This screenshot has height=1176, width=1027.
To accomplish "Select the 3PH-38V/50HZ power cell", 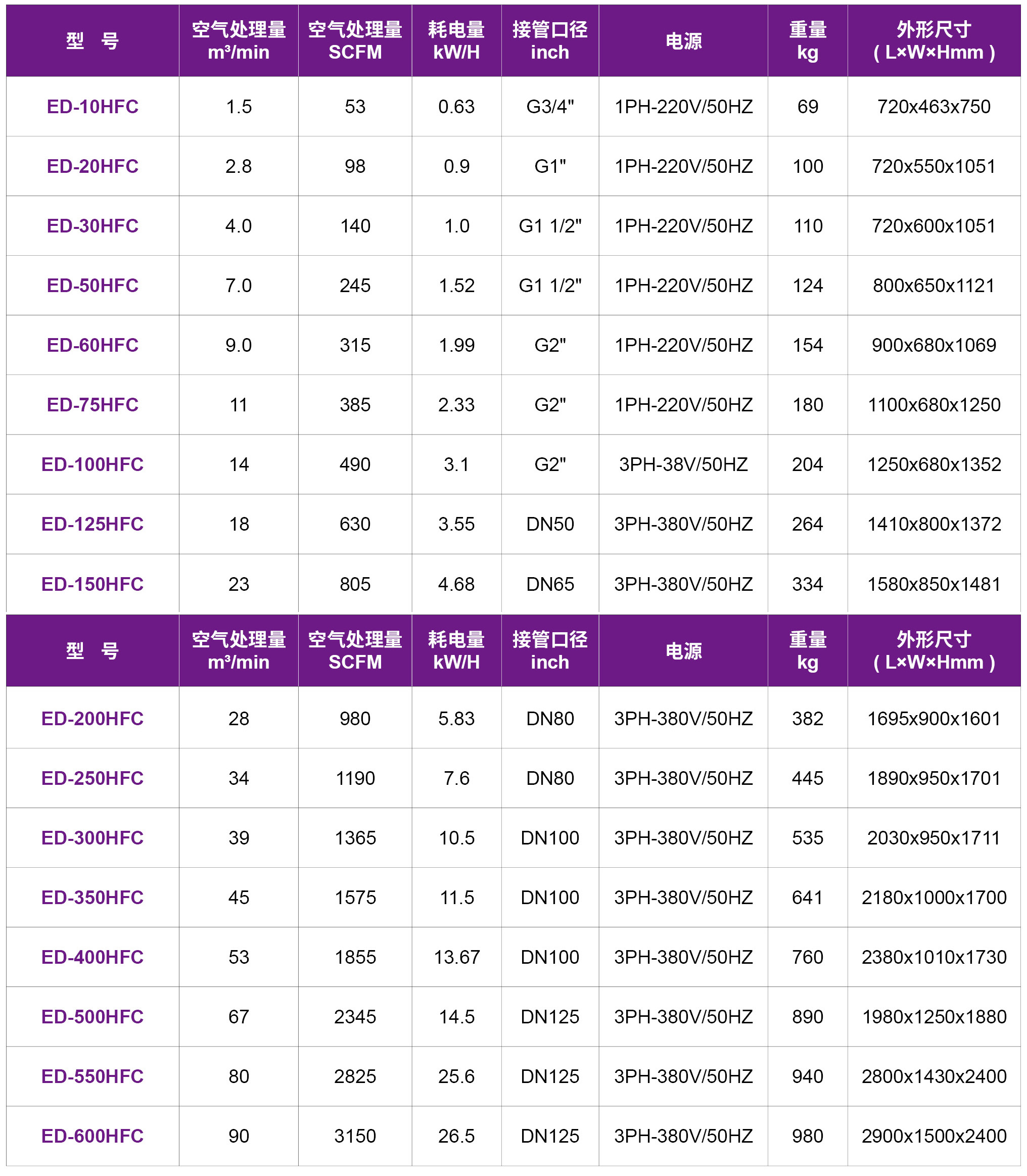I will pyautogui.click(x=683, y=464).
